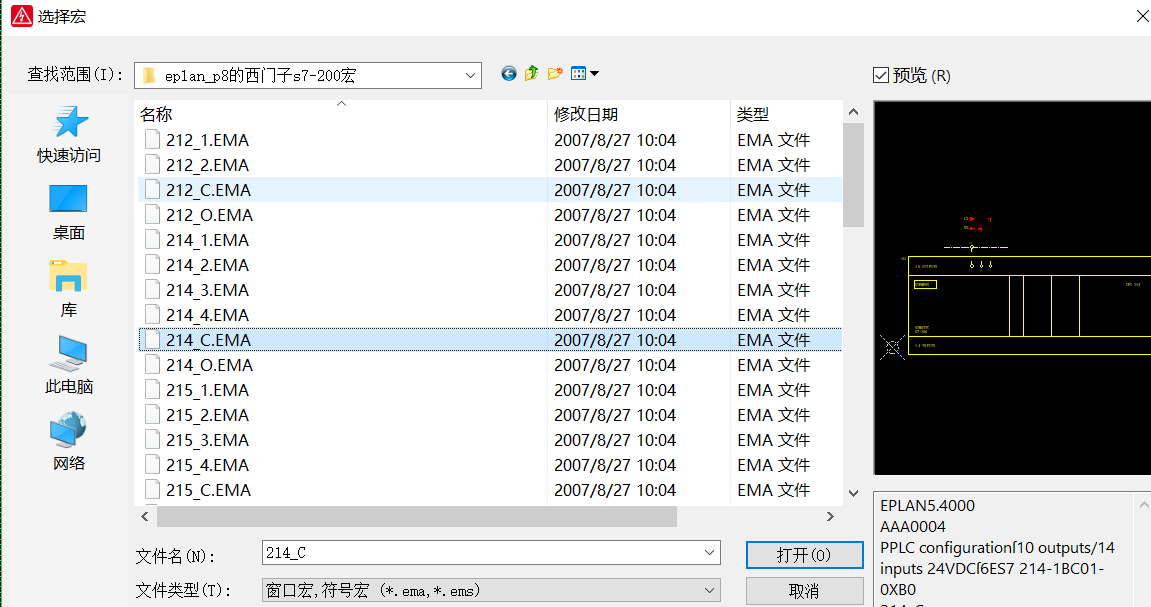Open the view menu icon
Screen dimensions: 1151x607
[584, 74]
